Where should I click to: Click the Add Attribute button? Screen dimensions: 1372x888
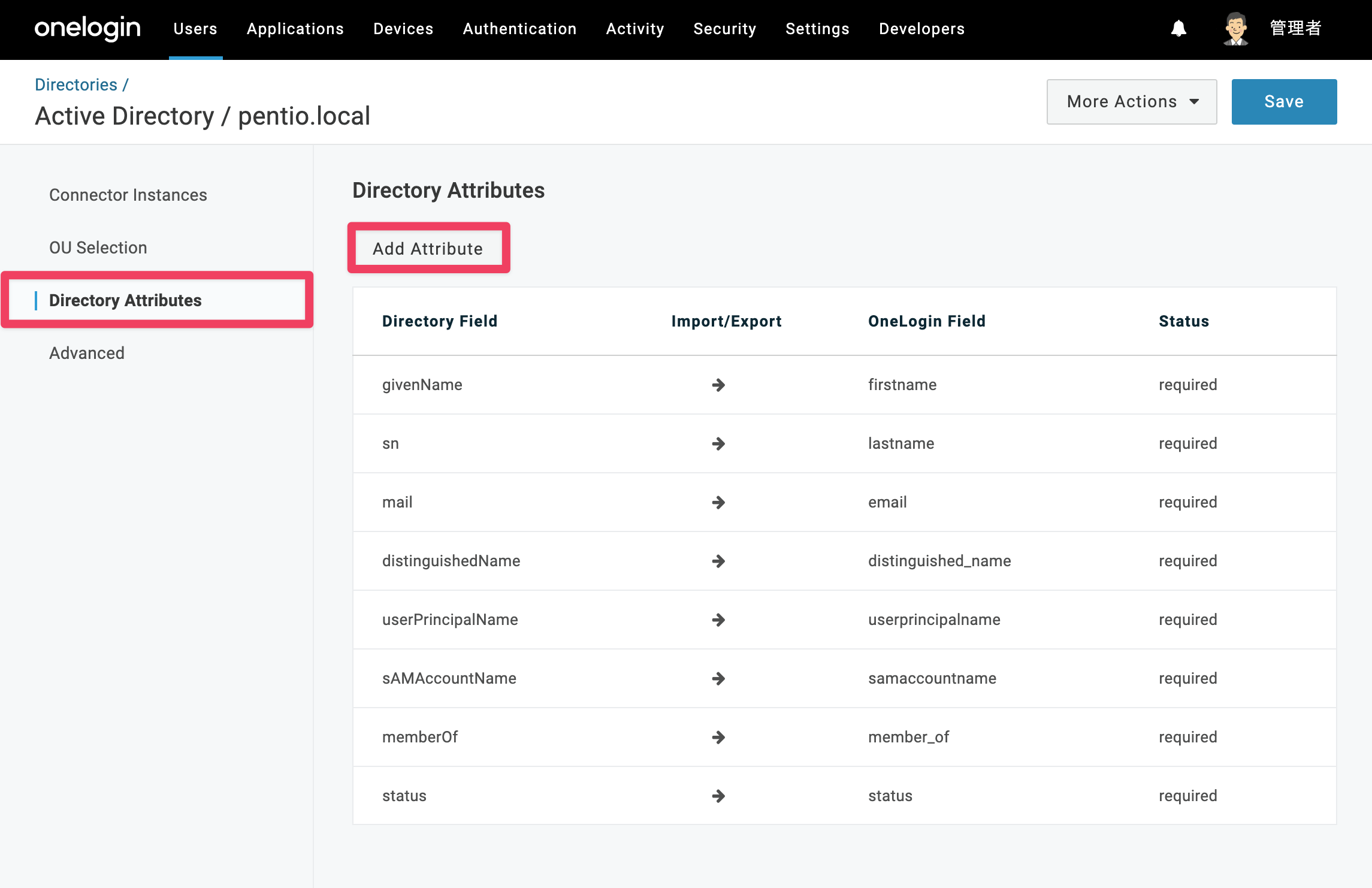(428, 249)
